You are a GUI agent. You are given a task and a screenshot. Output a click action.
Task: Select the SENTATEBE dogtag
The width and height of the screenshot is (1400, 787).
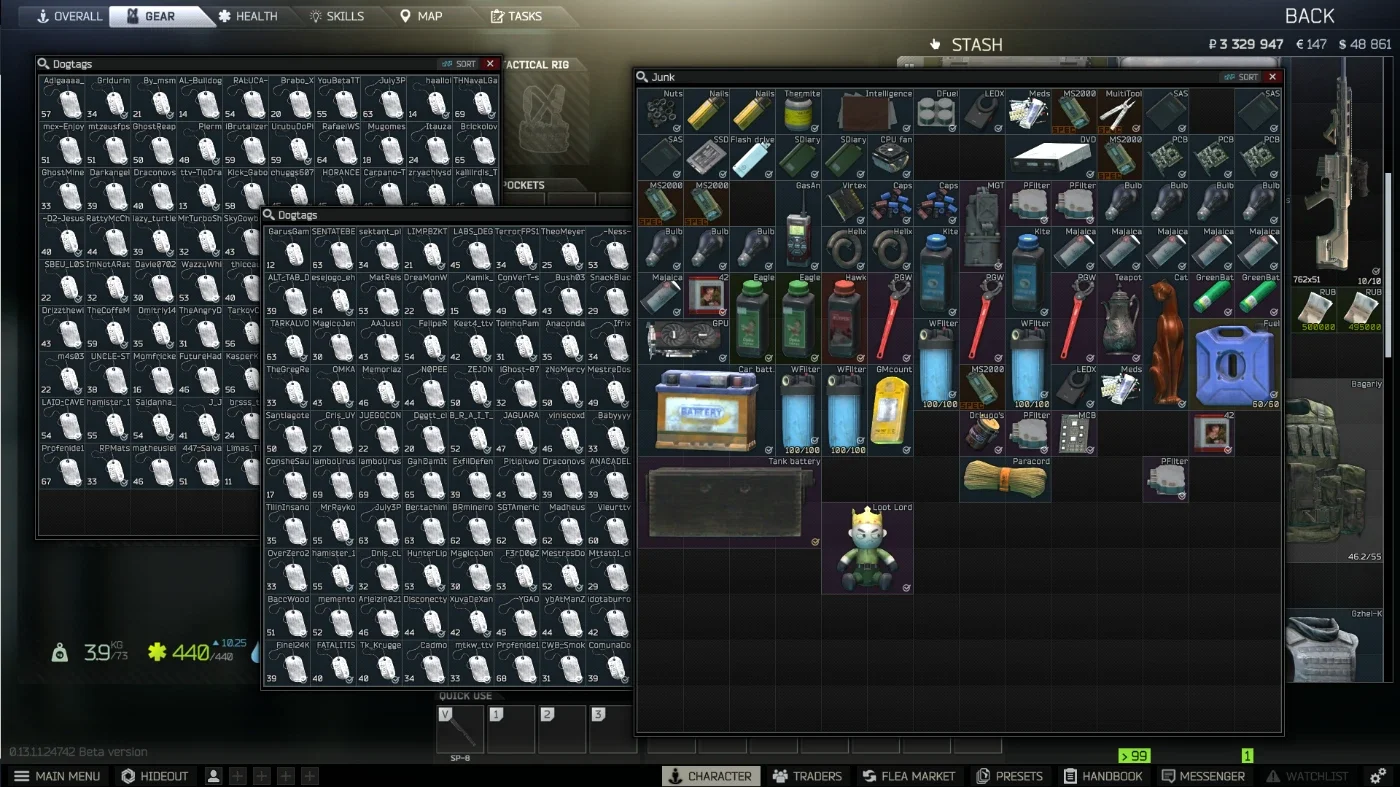(334, 249)
